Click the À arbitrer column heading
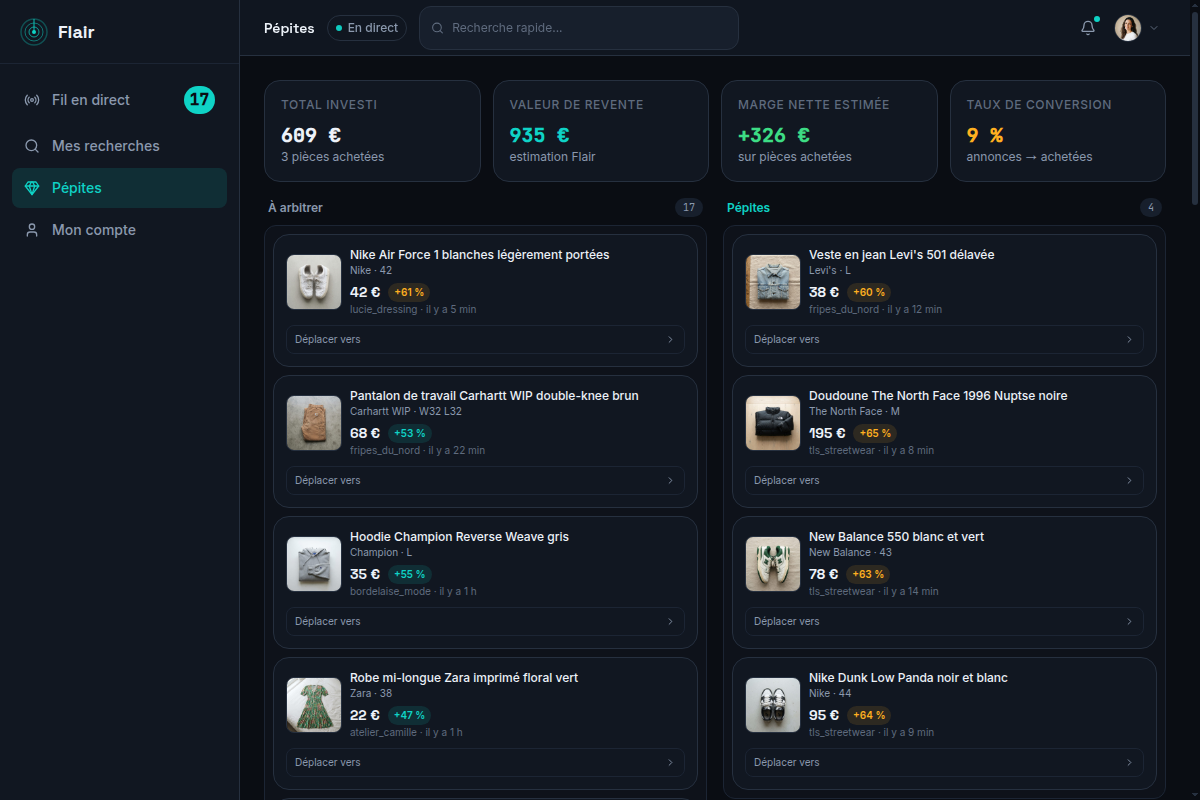The image size is (1200, 800). click(x=295, y=208)
